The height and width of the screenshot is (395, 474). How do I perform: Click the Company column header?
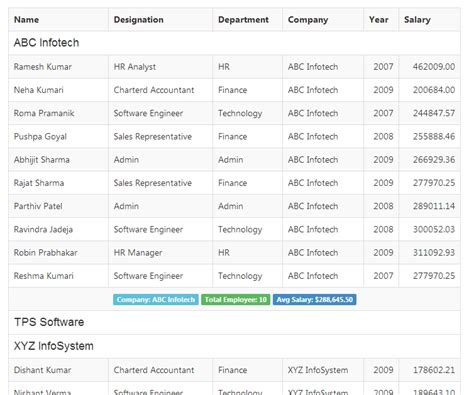click(308, 20)
